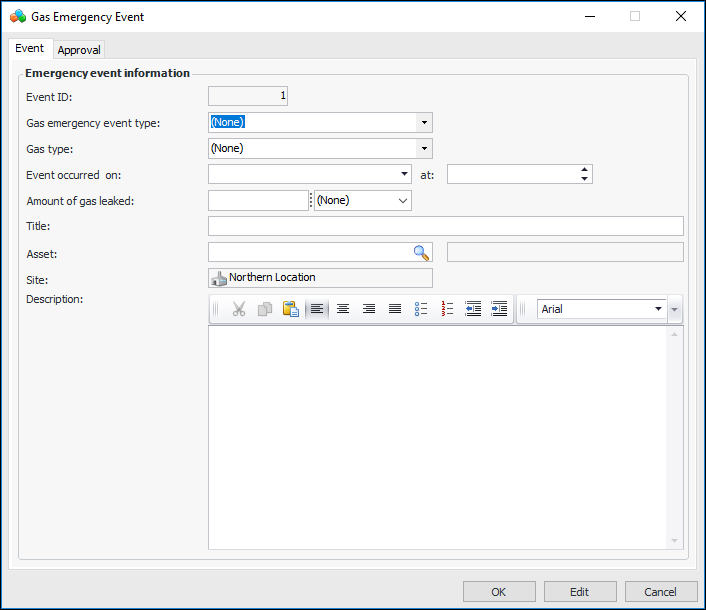Toggle left alignment in description toolbar
This screenshot has height=610, width=706.
pos(317,309)
